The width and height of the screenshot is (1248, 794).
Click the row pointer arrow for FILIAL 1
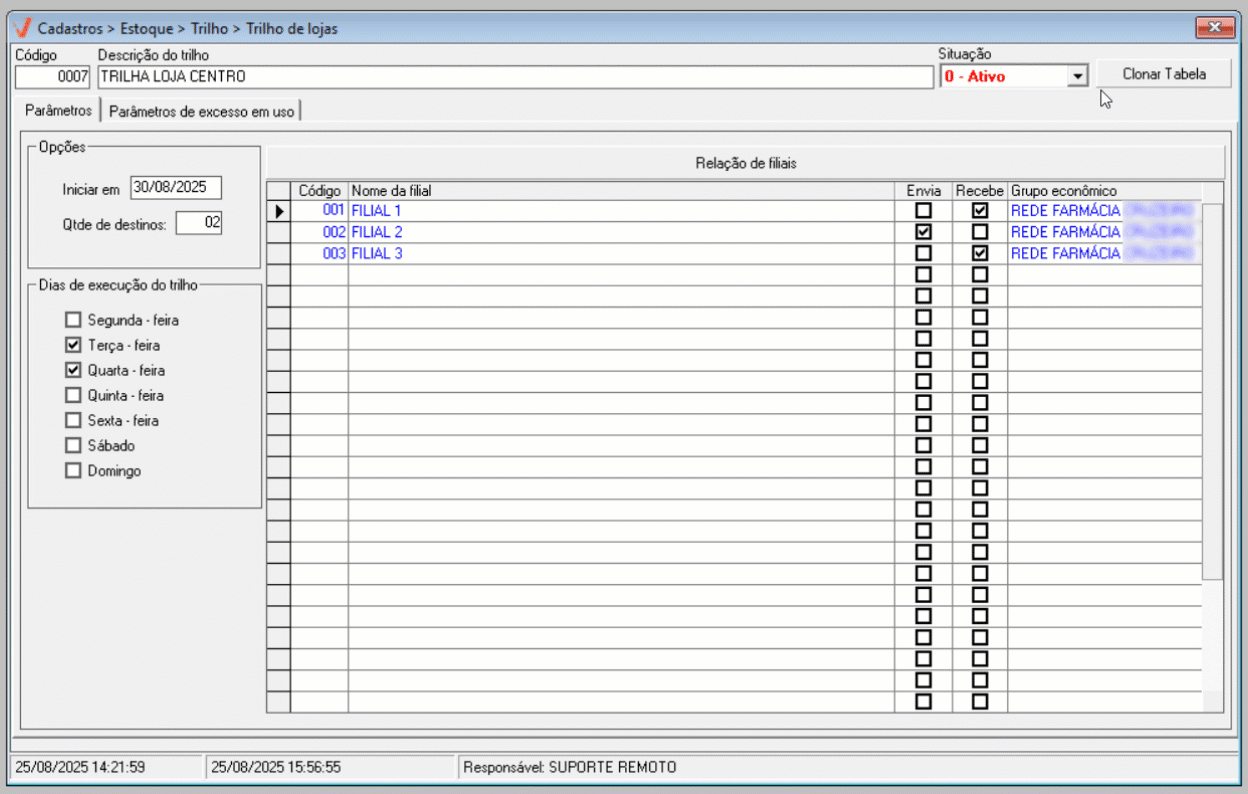[279, 211]
